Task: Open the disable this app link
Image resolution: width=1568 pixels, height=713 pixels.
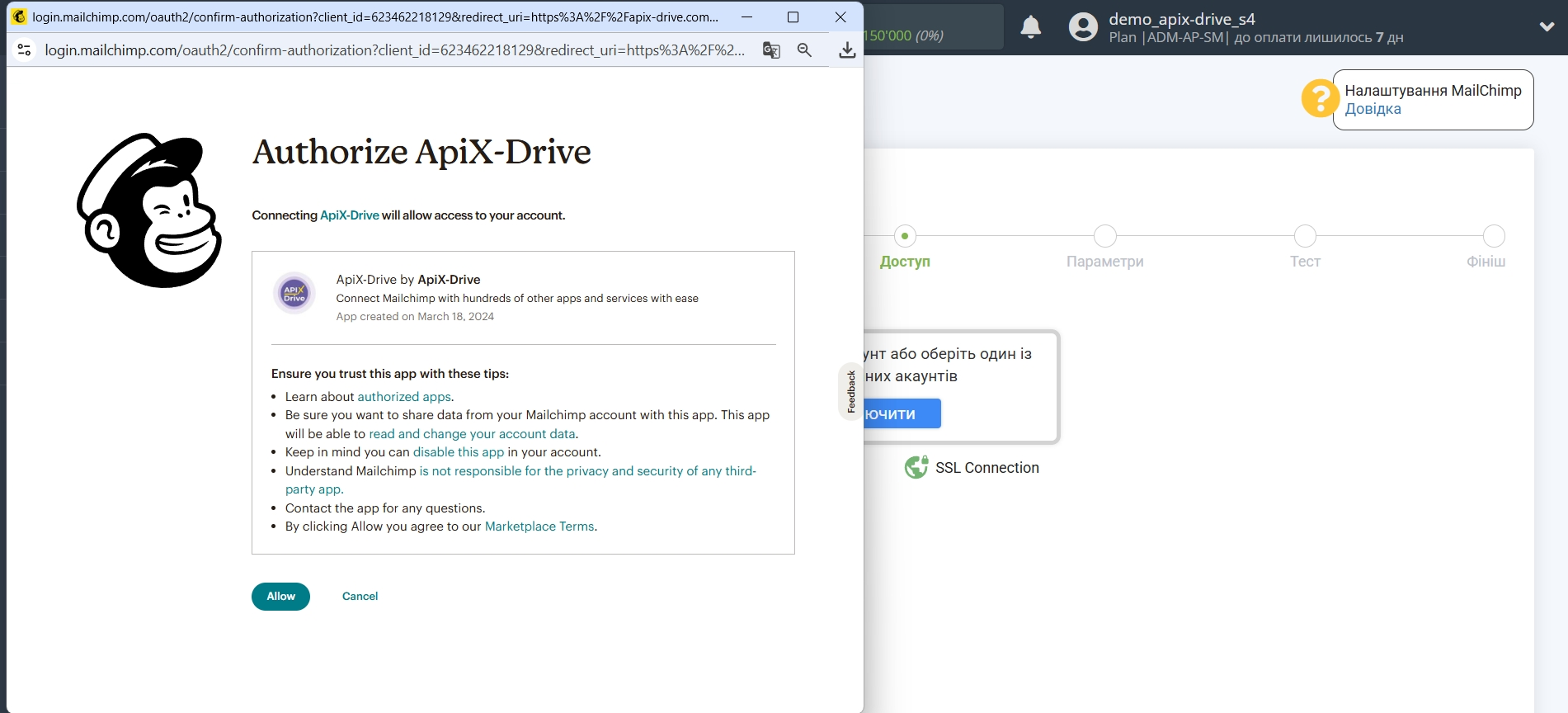Action: pos(459,452)
